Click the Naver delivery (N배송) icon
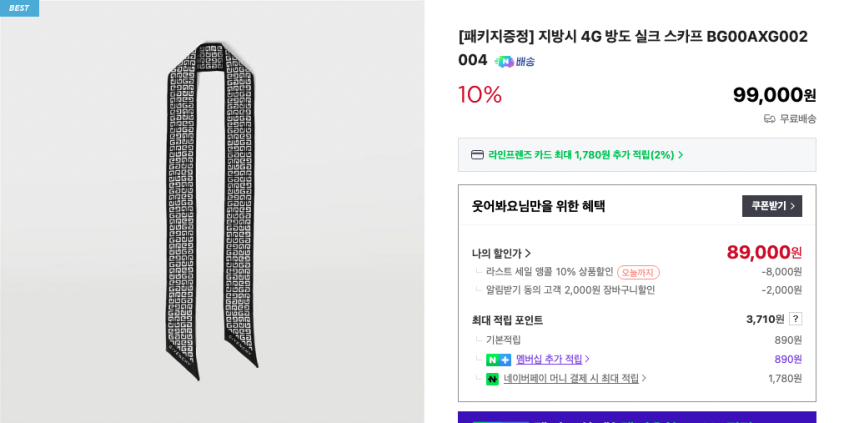Screen dimensions: 849x423 (x=514, y=61)
